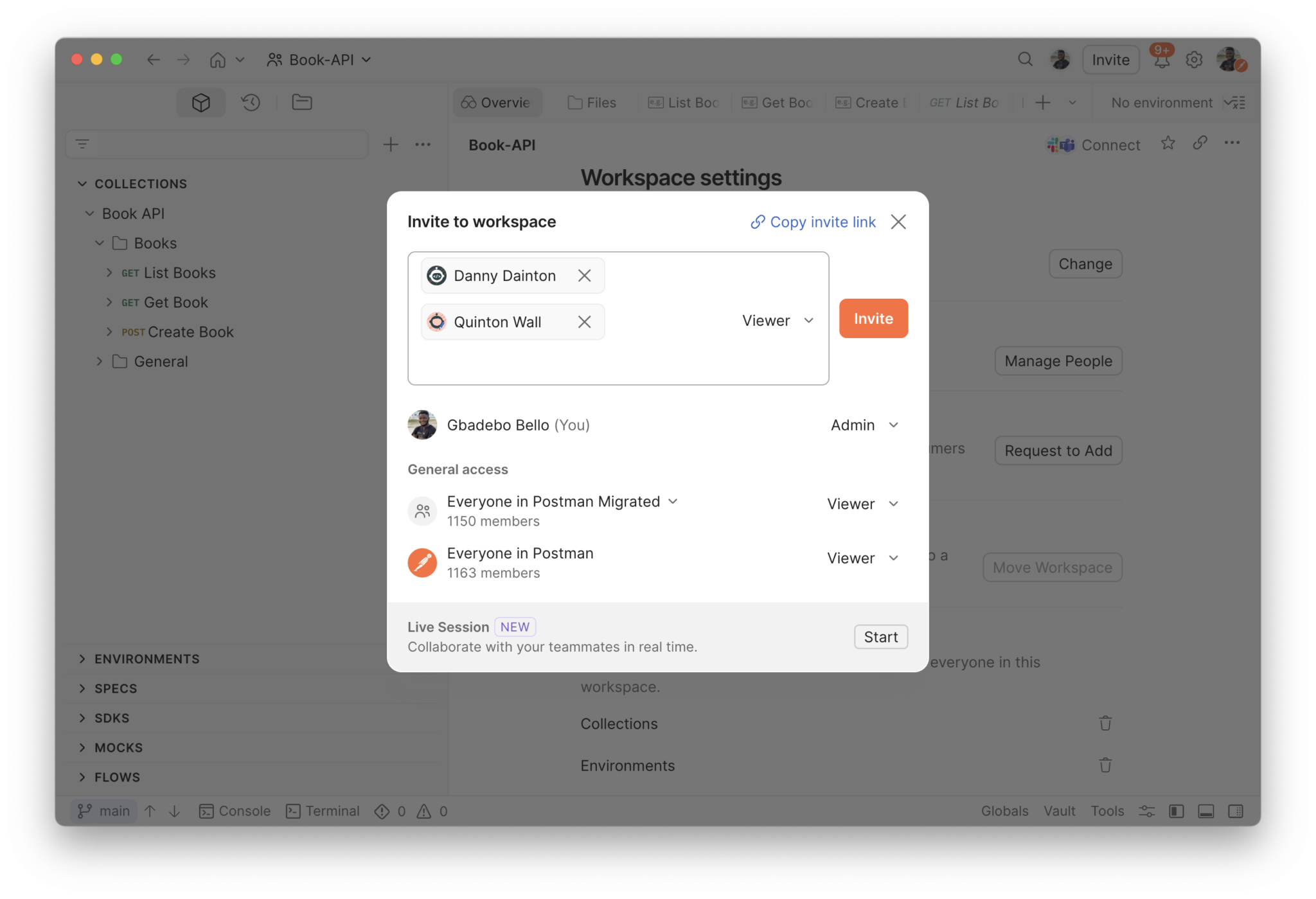Create new item with sidebar plus icon

[x=391, y=145]
